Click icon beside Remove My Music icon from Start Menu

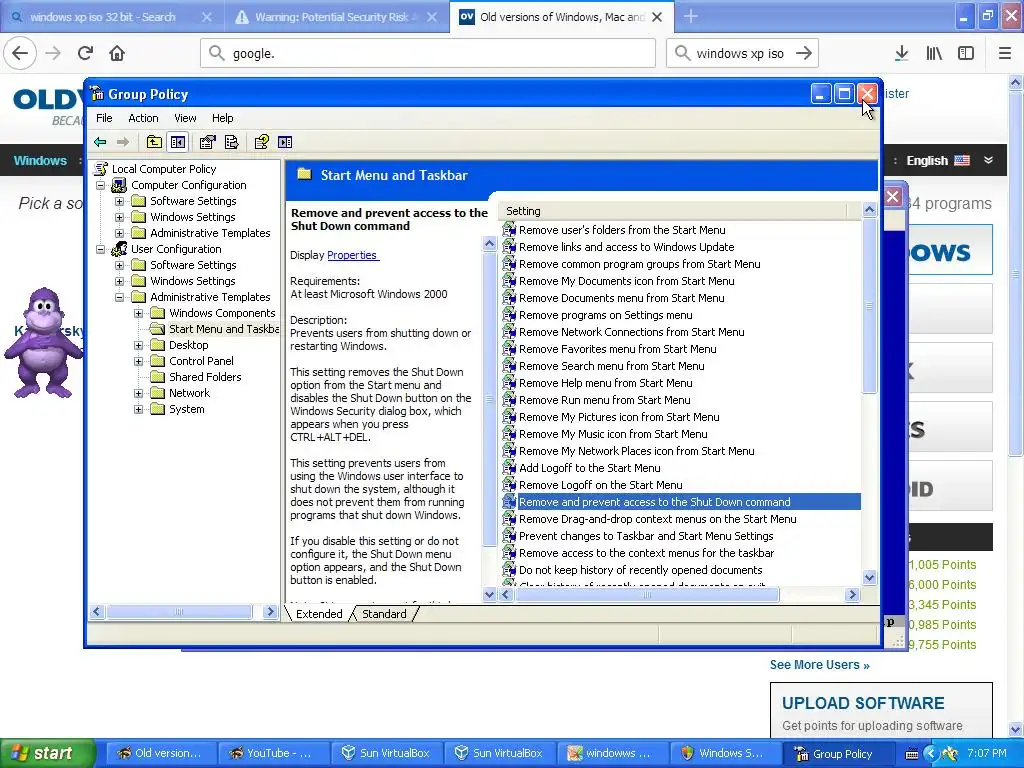(509, 434)
